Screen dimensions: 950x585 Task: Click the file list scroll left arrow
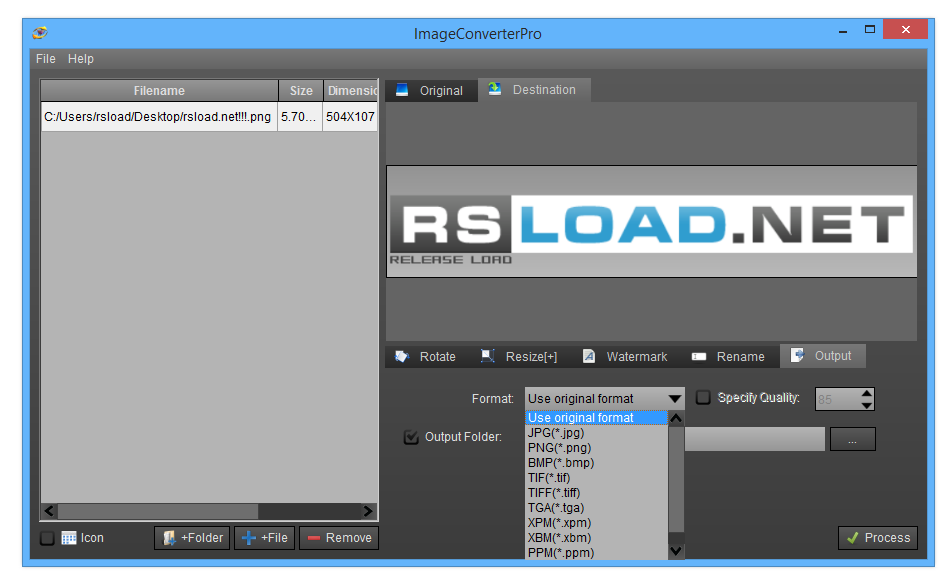coord(49,511)
